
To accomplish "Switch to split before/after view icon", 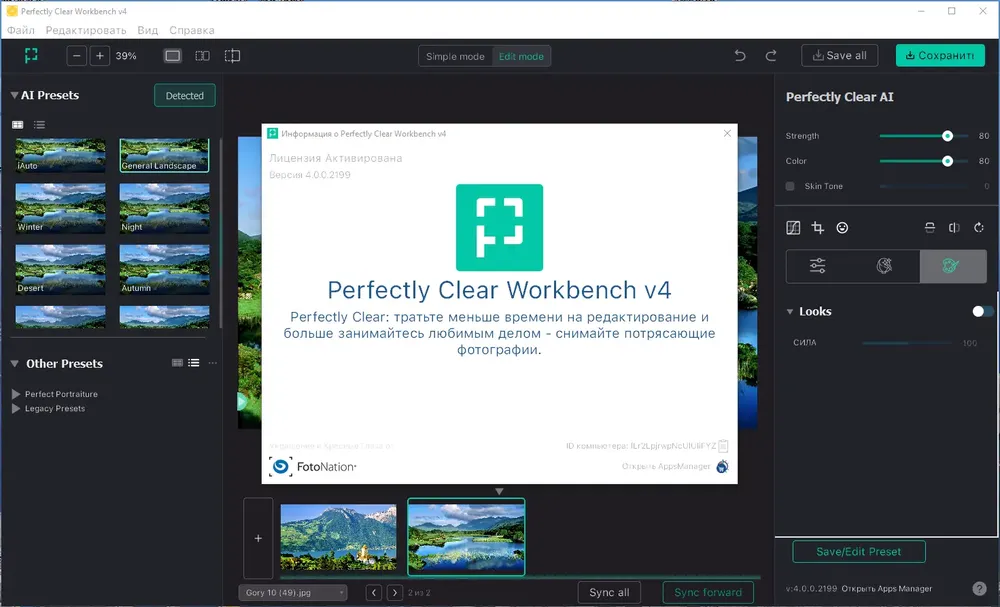I will coord(202,56).
